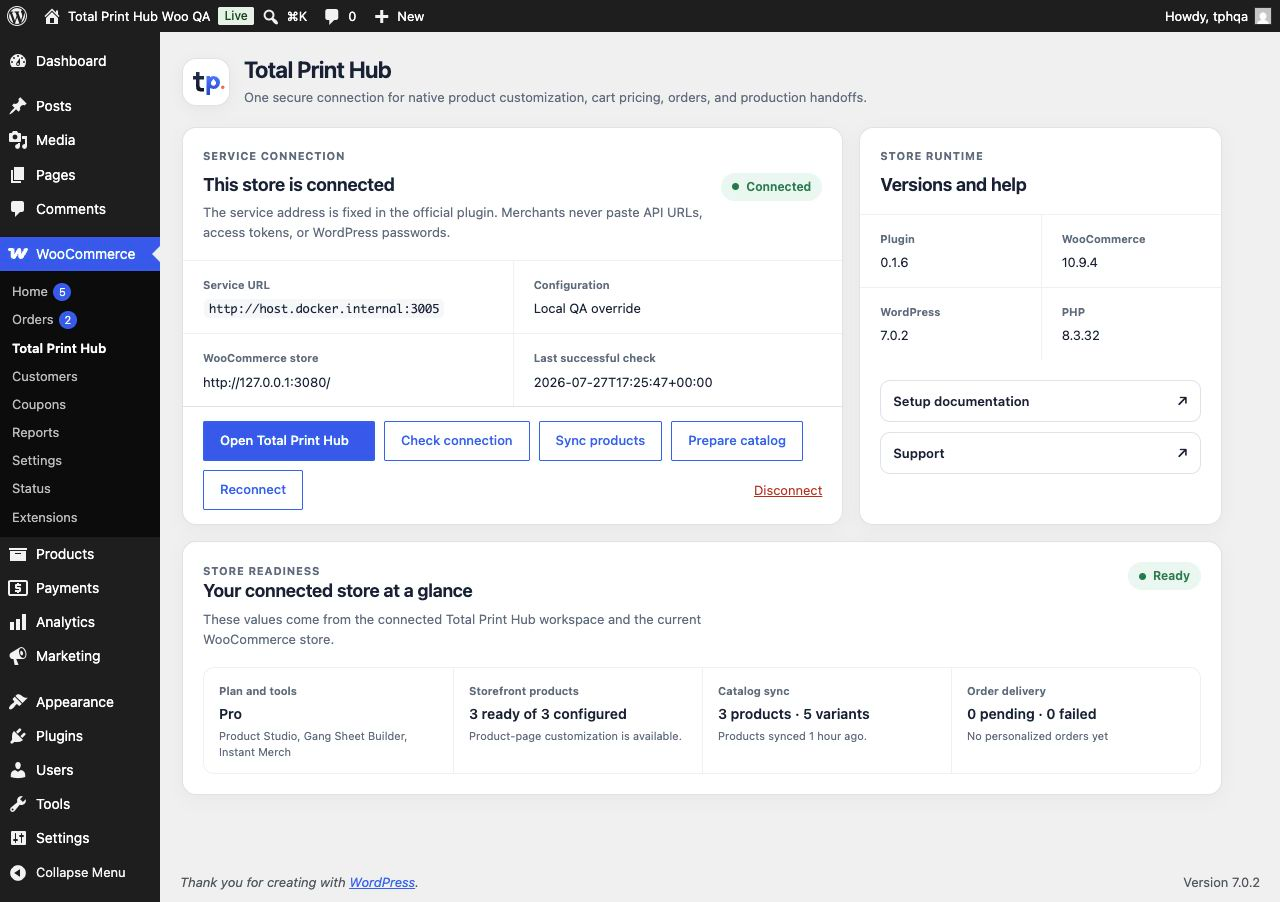Click the Plugins plug icon
1280x902 pixels.
point(18,736)
